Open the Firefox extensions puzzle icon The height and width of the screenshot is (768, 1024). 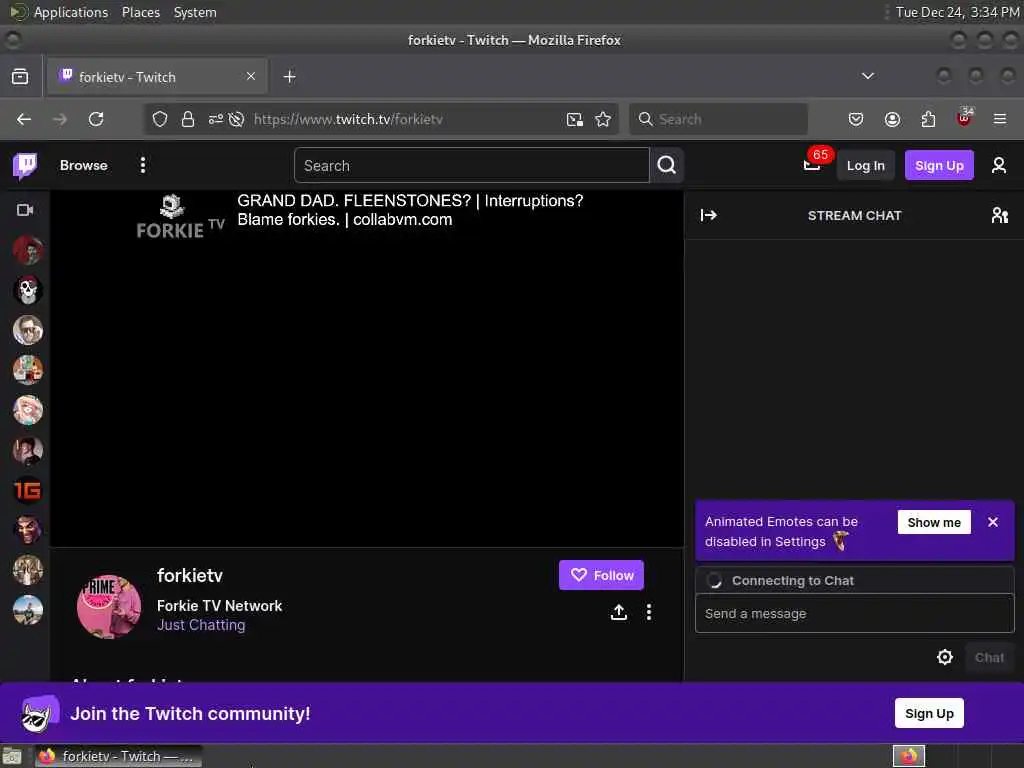(x=928, y=119)
